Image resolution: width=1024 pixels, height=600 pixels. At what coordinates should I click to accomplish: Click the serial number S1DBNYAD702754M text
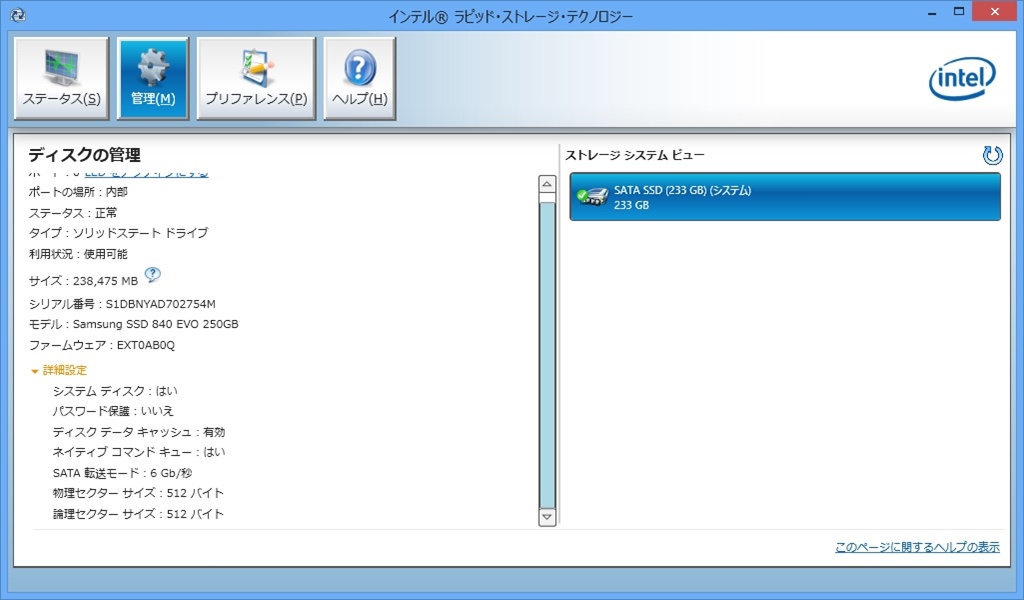[161, 304]
